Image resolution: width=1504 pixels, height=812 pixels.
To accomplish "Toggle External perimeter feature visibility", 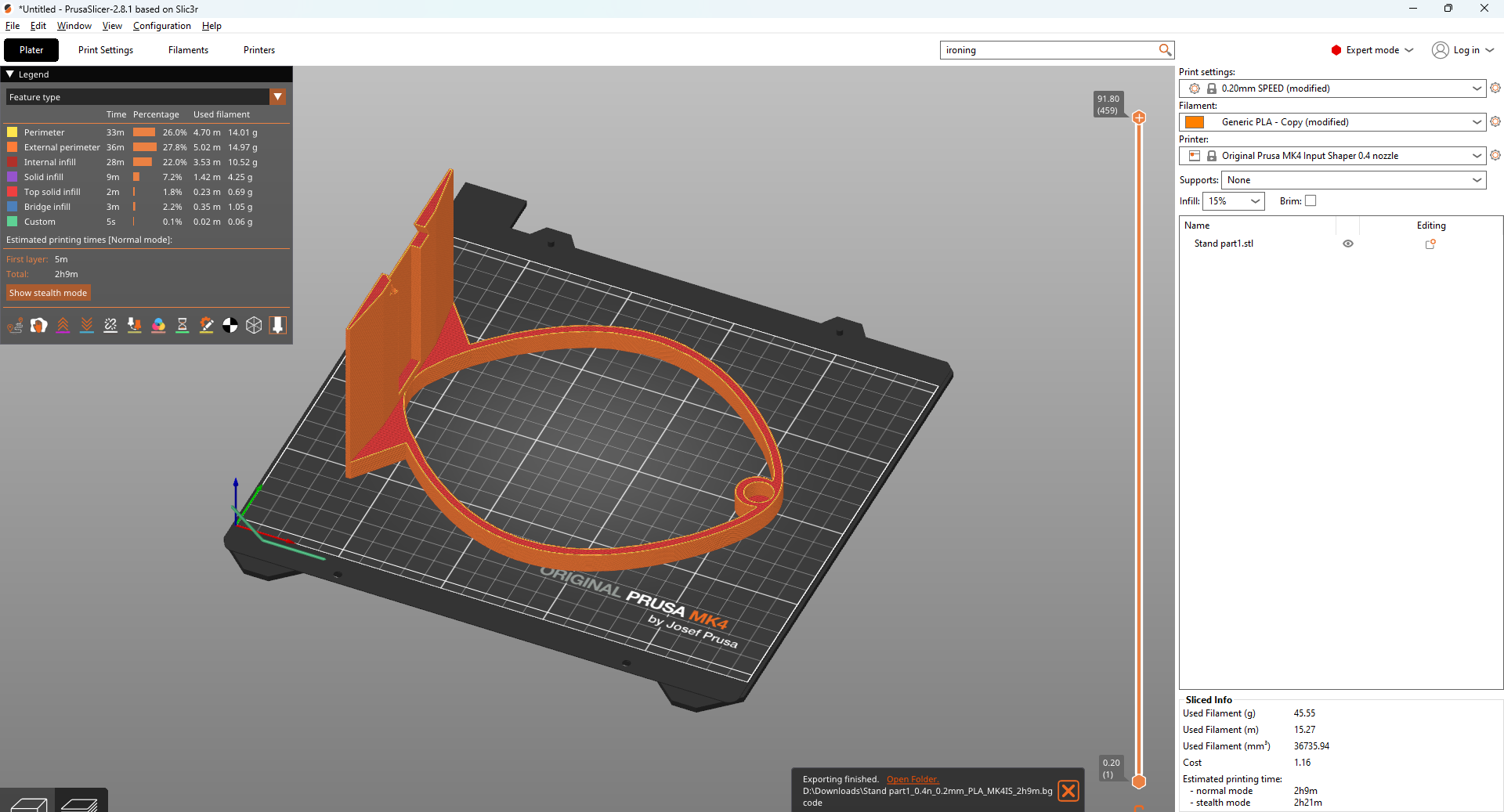I will pyautogui.click(x=62, y=147).
